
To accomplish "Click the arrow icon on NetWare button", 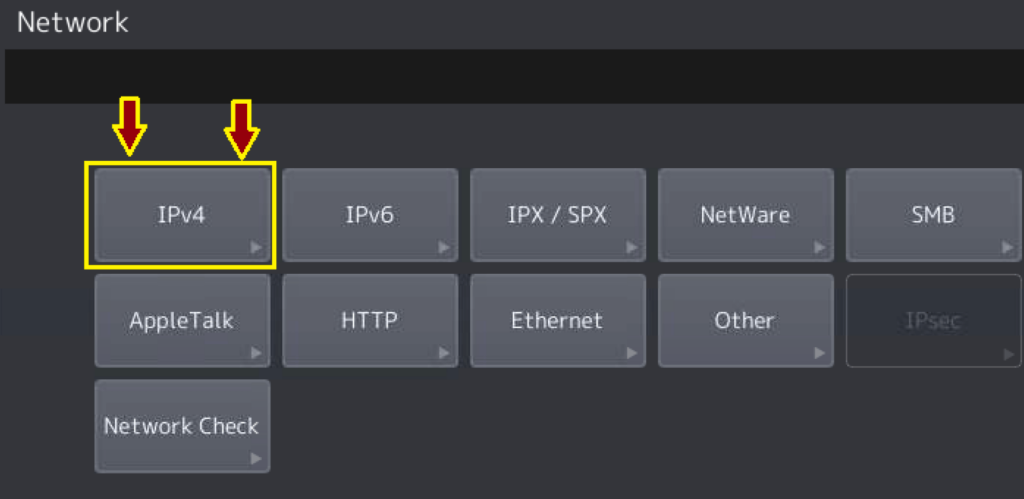I will pyautogui.click(x=820, y=248).
